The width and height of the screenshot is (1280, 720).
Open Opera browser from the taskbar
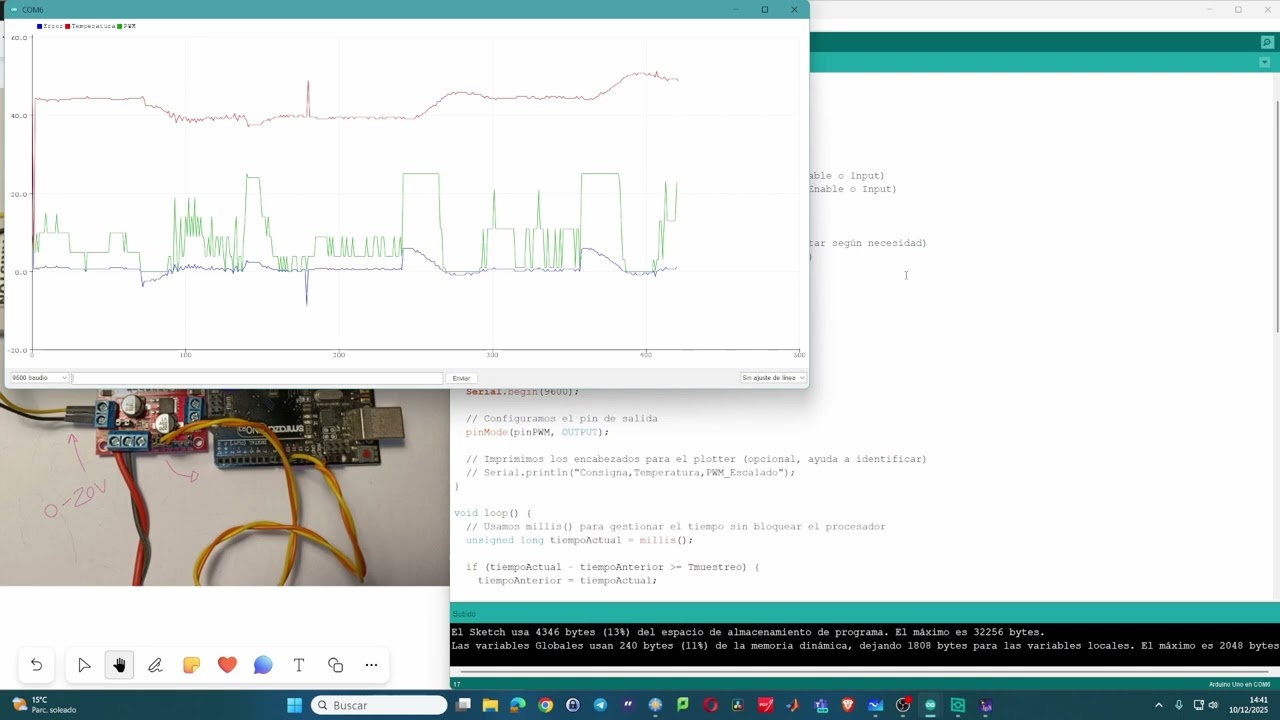710,705
